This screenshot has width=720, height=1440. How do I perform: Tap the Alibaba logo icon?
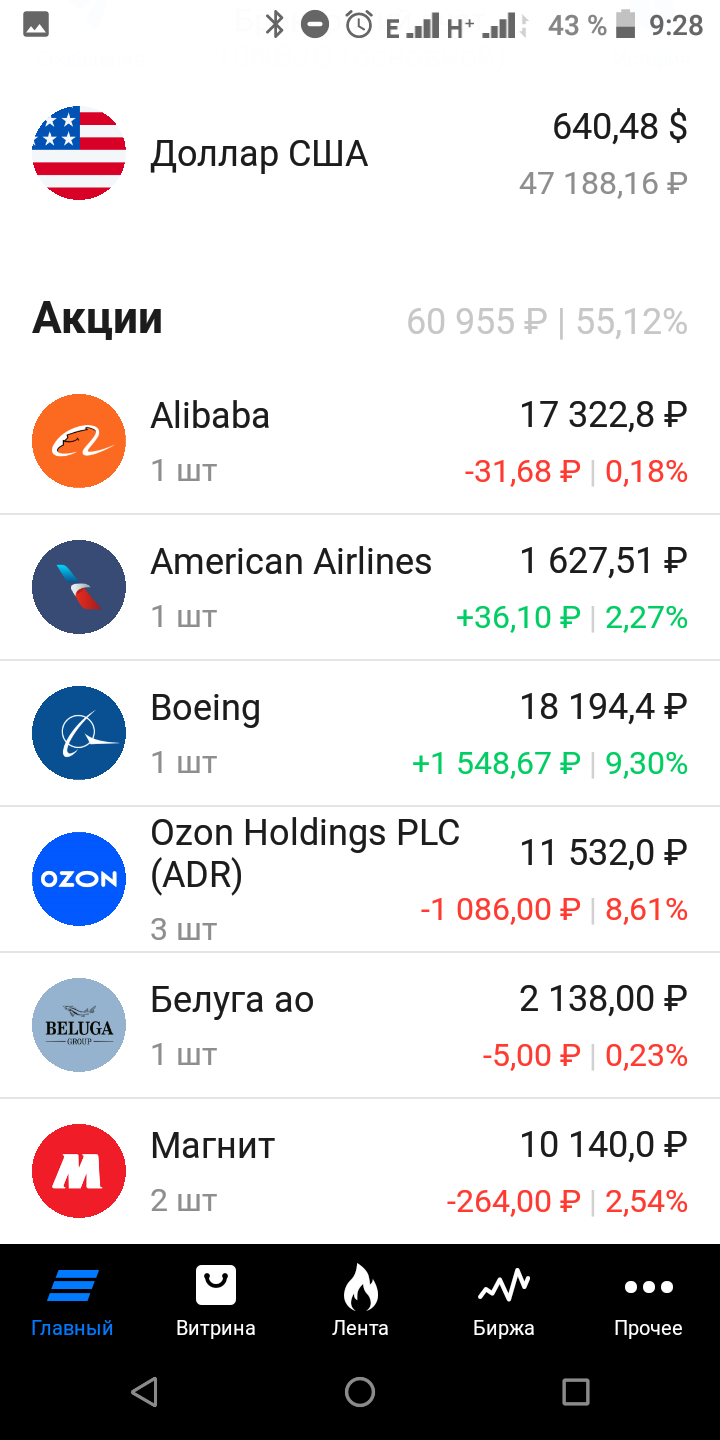(x=79, y=441)
